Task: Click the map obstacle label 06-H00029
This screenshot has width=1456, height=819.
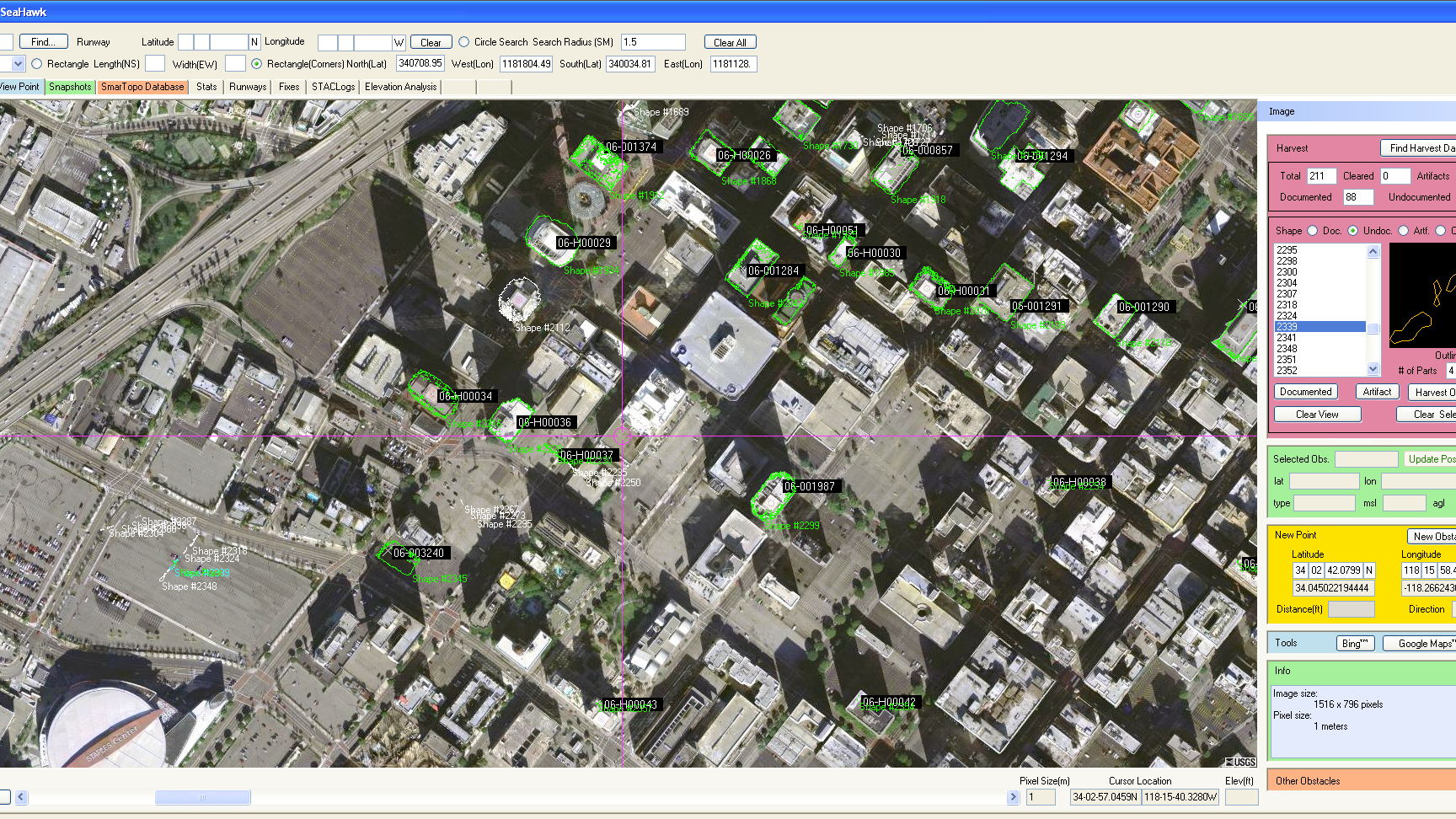Action: coord(584,243)
